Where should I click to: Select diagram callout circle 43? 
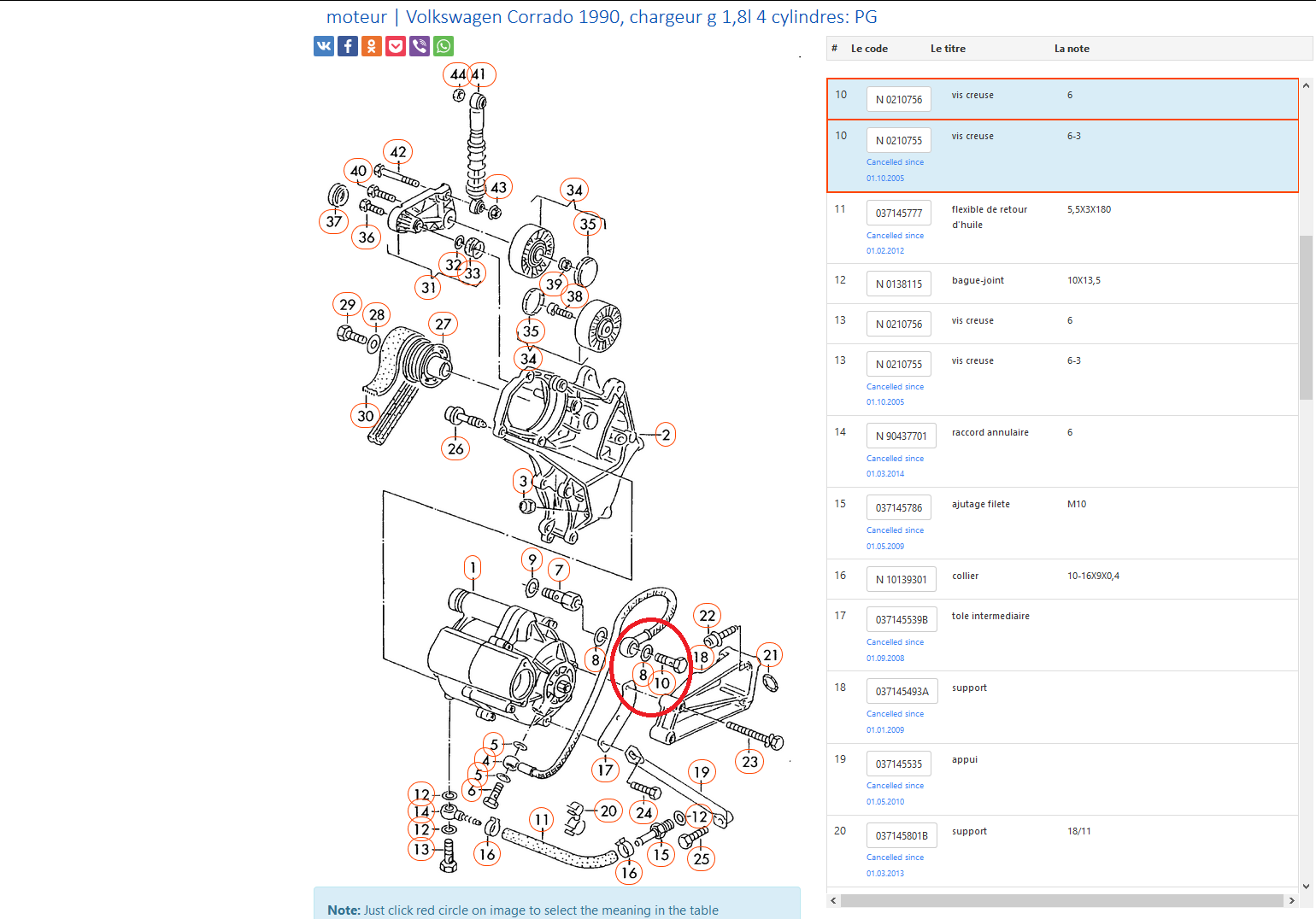coord(498,188)
